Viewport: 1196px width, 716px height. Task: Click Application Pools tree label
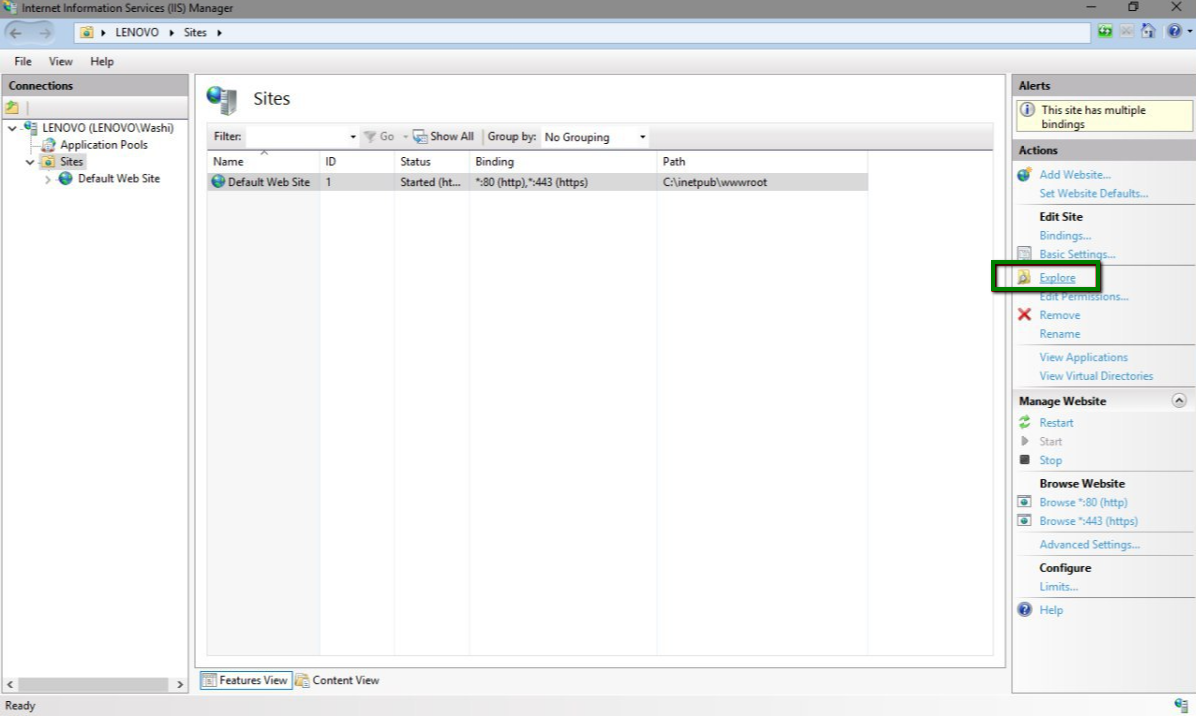pyautogui.click(x=104, y=145)
